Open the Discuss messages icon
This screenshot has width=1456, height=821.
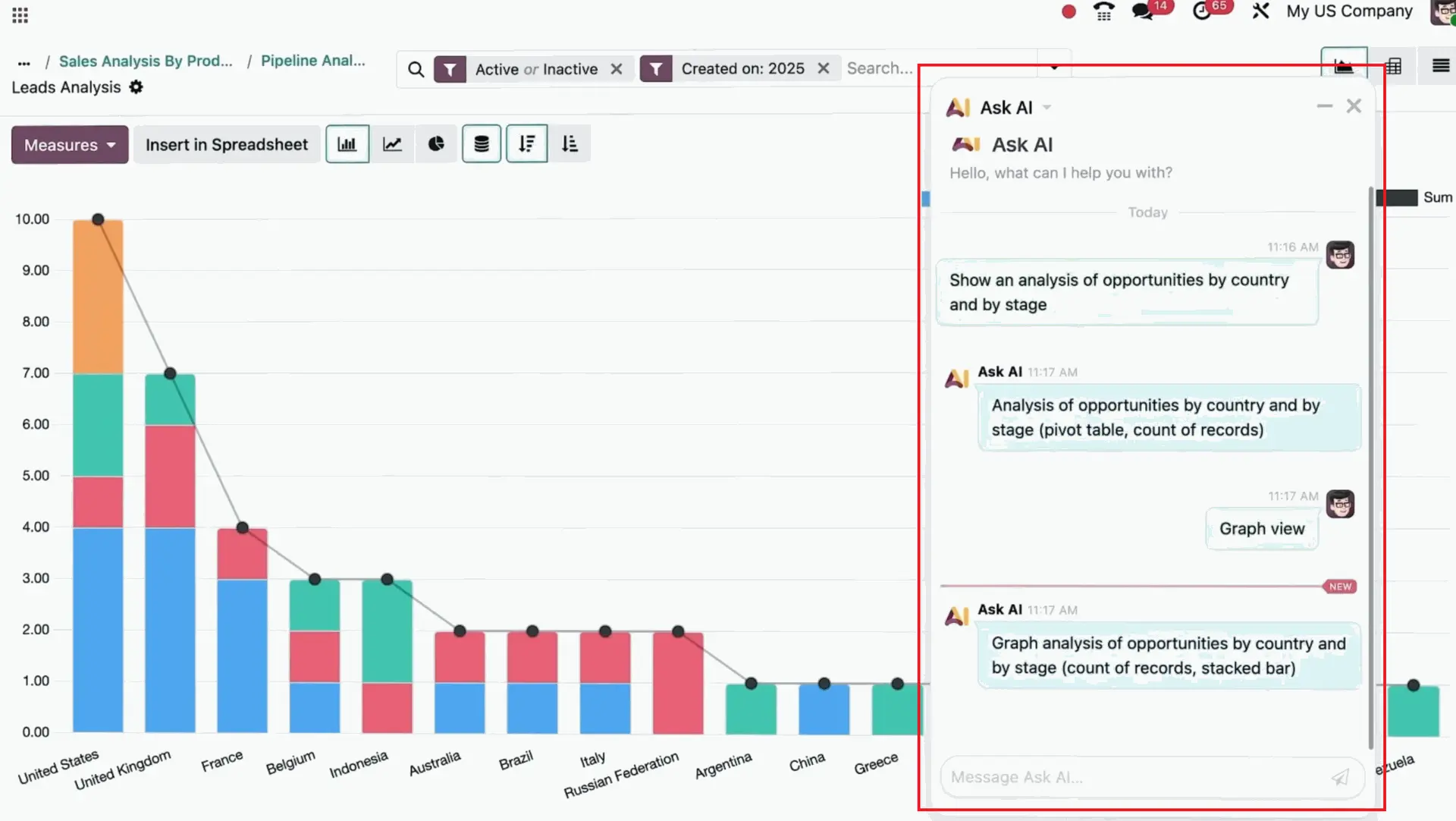coord(1142,11)
